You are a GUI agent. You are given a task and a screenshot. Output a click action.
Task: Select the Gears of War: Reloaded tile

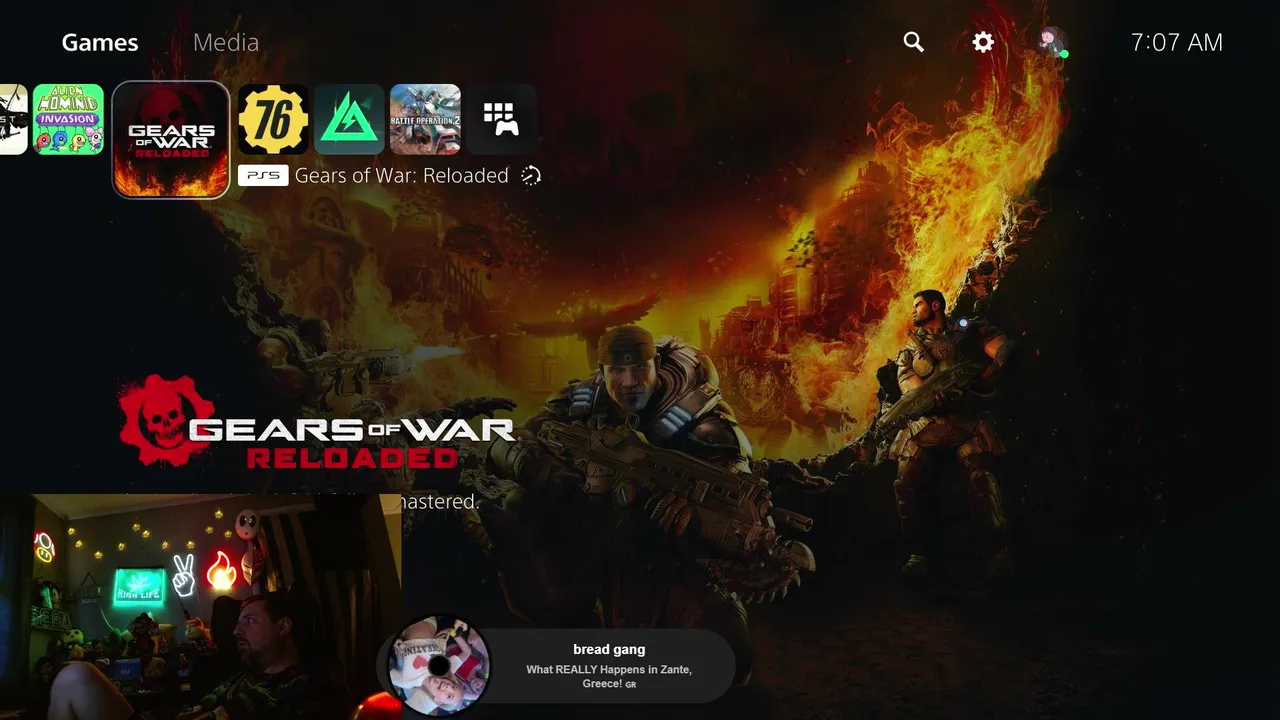171,140
